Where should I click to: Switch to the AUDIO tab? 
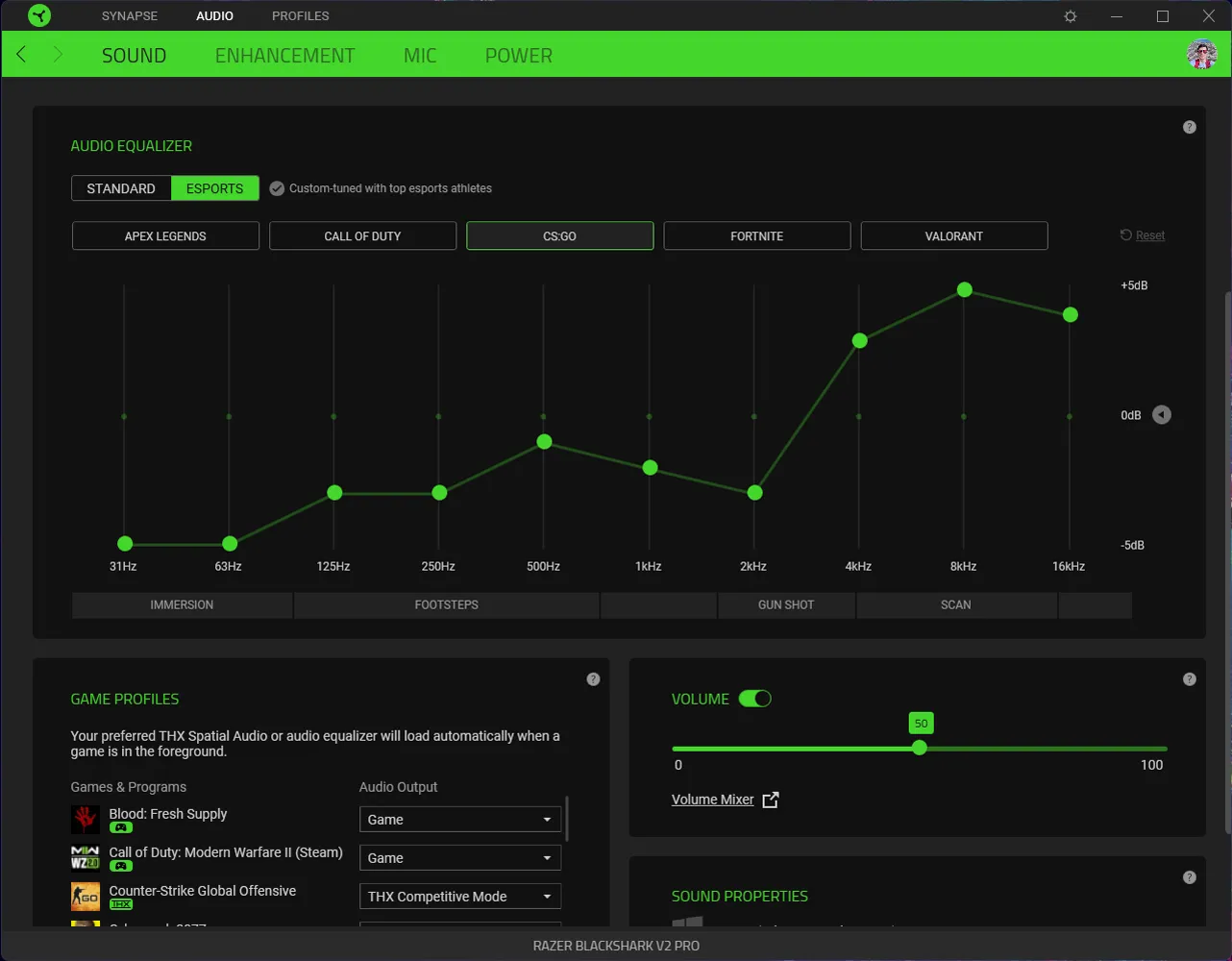[215, 16]
